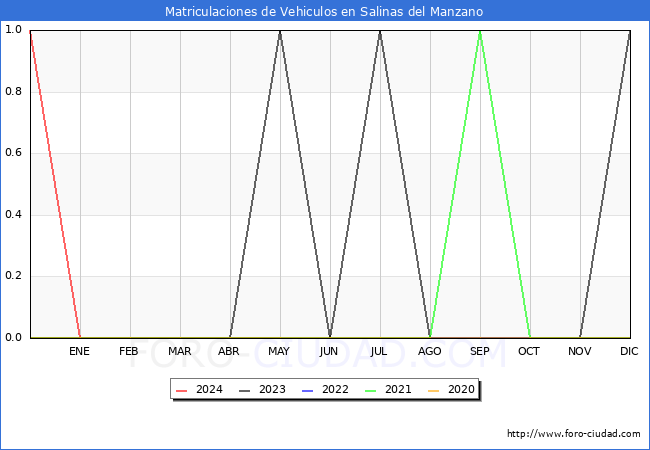Click the MAY month axis label

click(279, 351)
